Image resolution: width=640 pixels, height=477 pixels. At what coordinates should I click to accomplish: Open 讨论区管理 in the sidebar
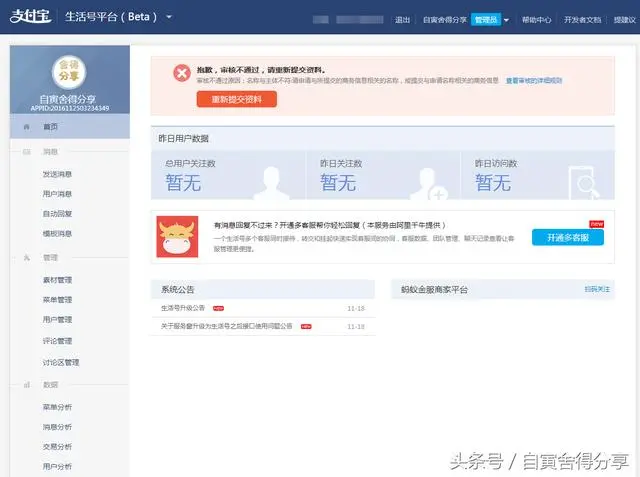click(x=61, y=362)
